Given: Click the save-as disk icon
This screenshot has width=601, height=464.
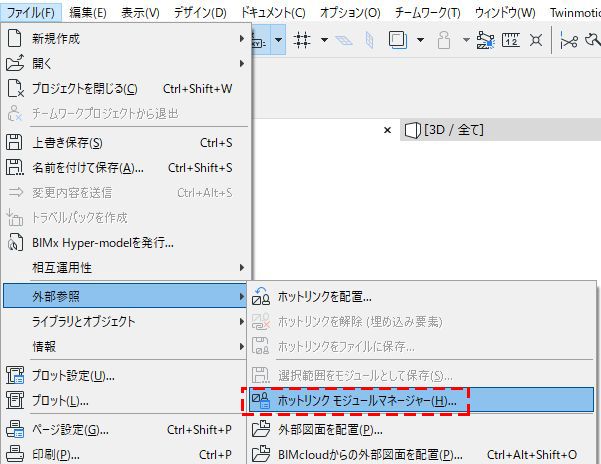Looking at the screenshot, I should pos(15,167).
